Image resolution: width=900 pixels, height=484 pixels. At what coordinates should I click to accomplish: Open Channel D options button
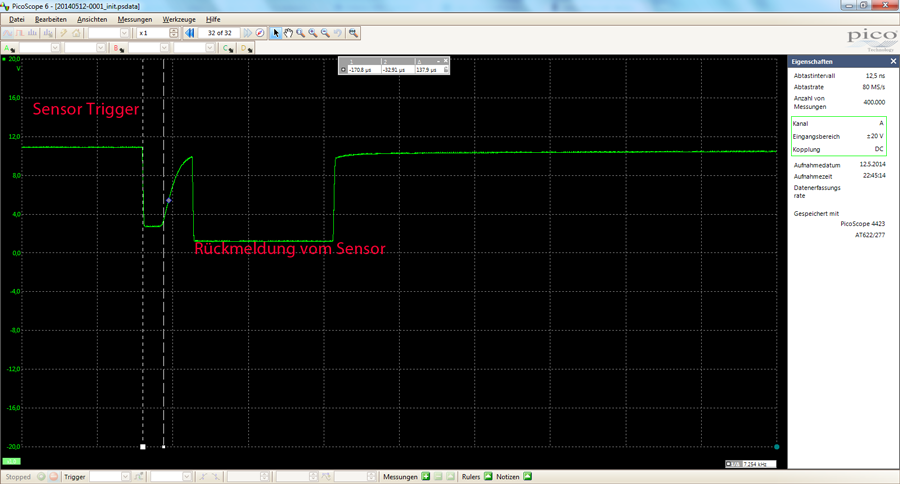point(246,48)
